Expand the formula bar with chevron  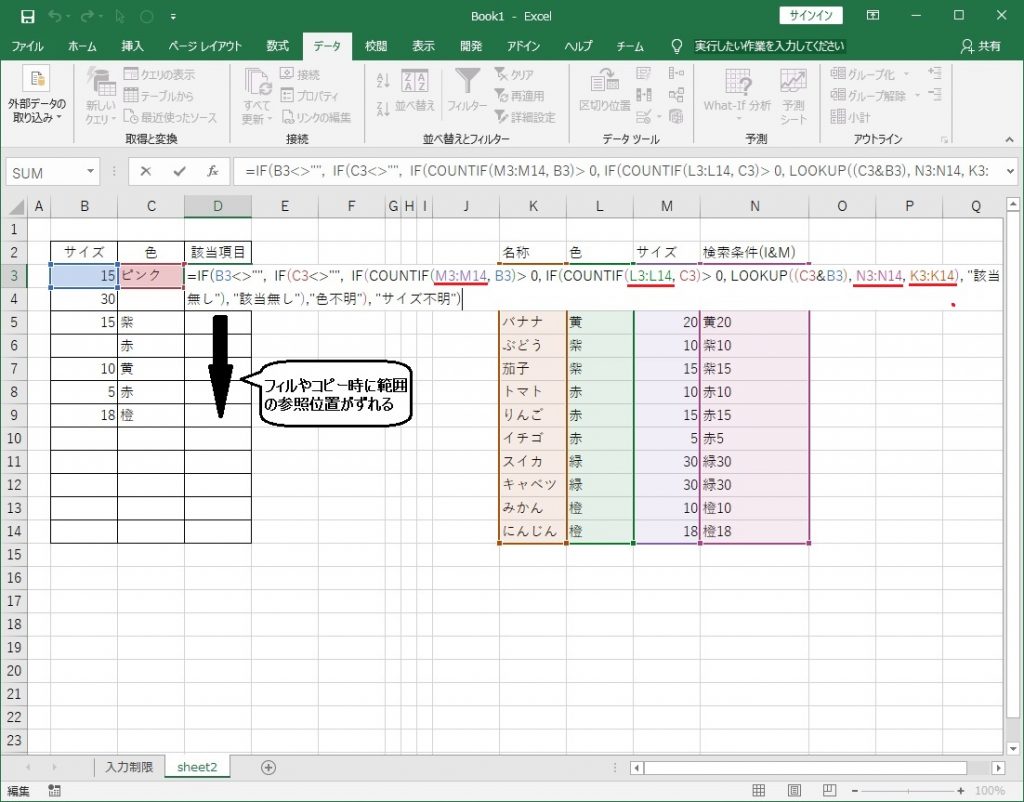[1010, 172]
